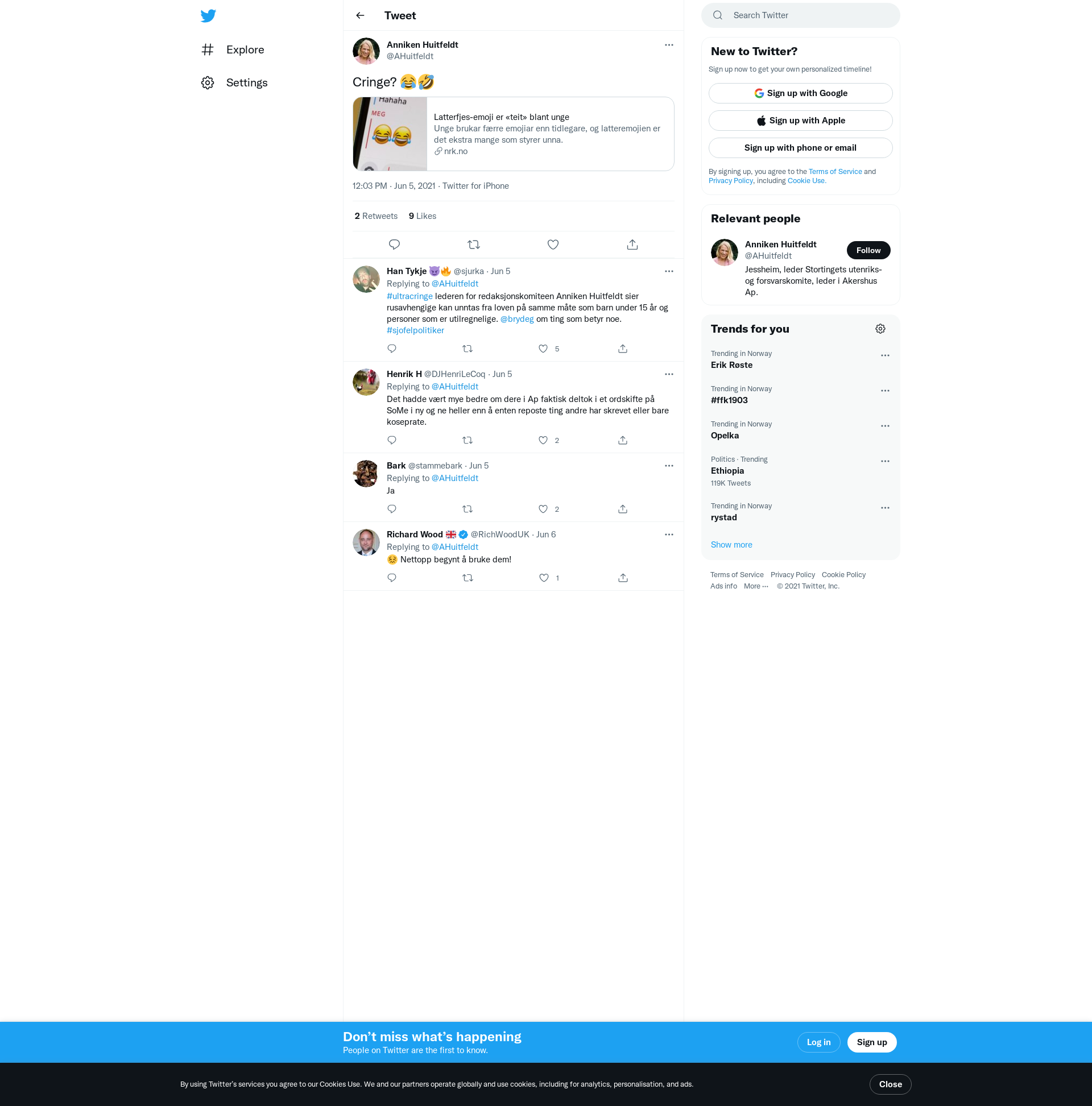Screen dimensions: 1092x1106
Task: Expand the More footer menu
Action: coord(756,586)
